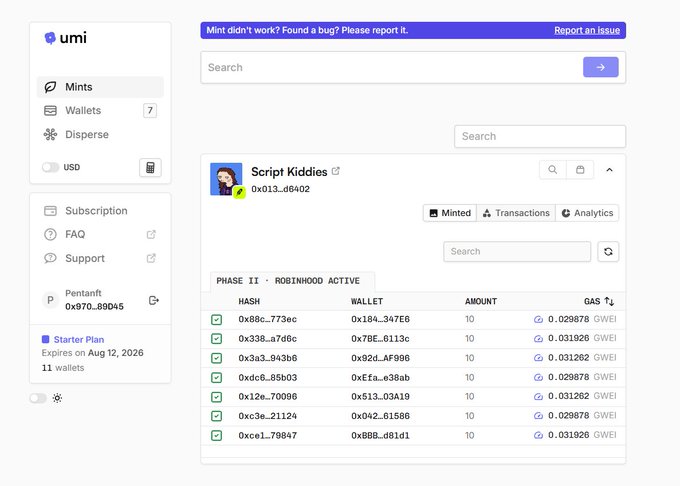This screenshot has width=680, height=486.
Task: Click the bag icon in Script Kiddies card
Action: point(580,170)
